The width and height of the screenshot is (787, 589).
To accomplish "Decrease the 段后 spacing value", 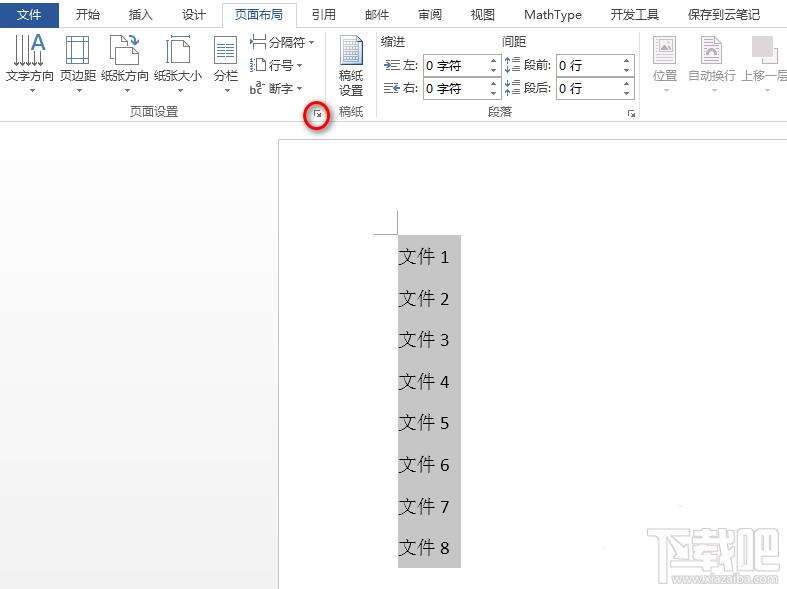I will 626,93.
